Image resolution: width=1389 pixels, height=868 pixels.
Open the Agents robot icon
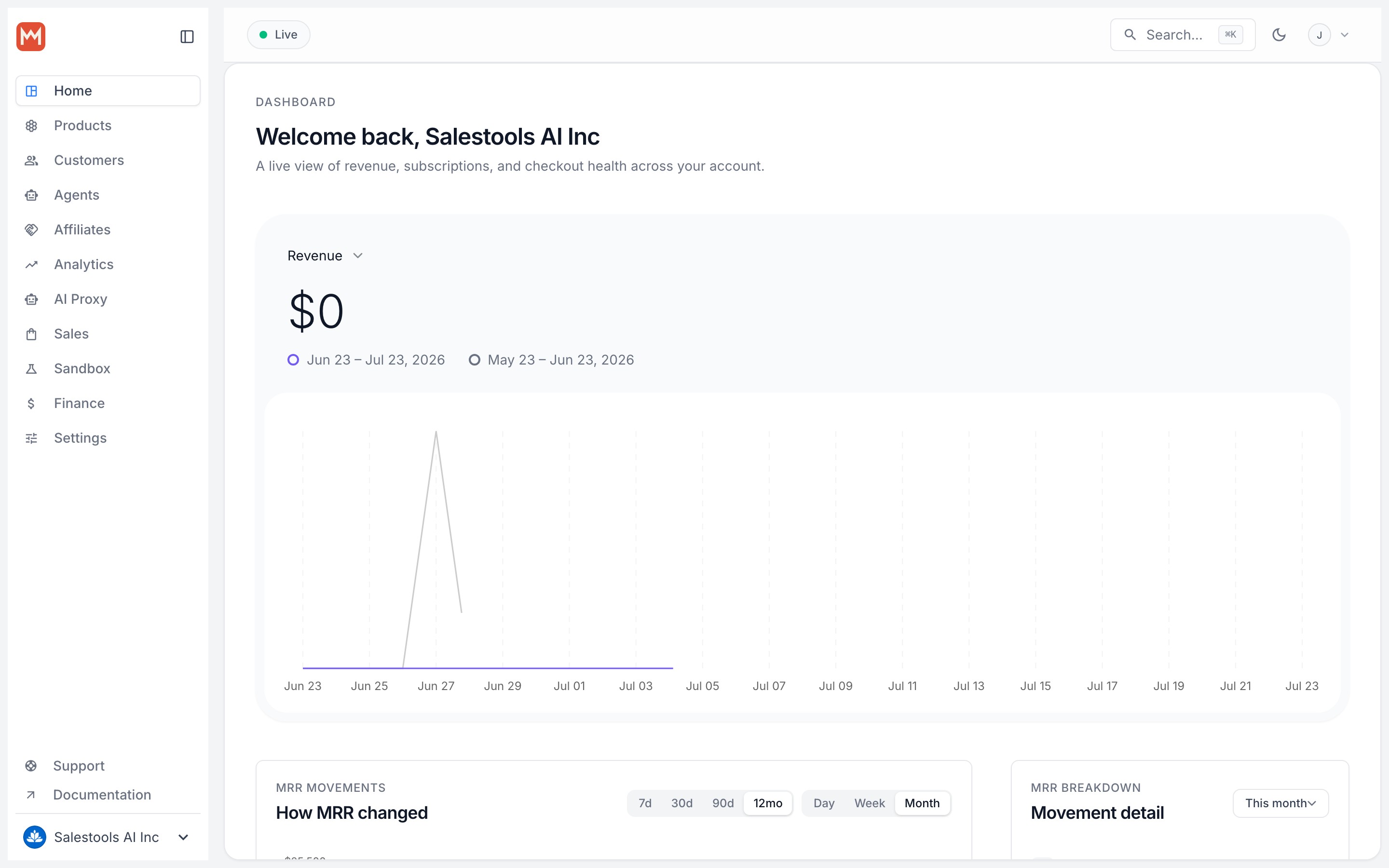(x=31, y=195)
